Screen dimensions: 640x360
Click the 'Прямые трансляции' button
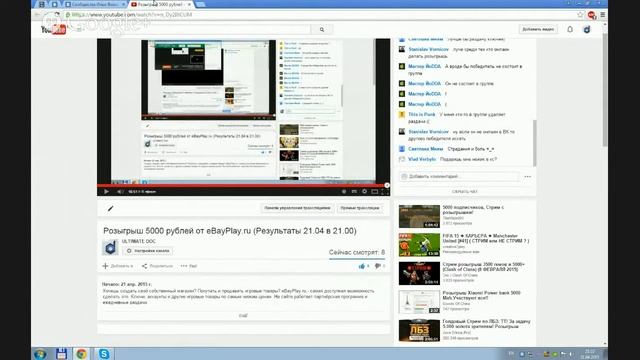click(360, 208)
